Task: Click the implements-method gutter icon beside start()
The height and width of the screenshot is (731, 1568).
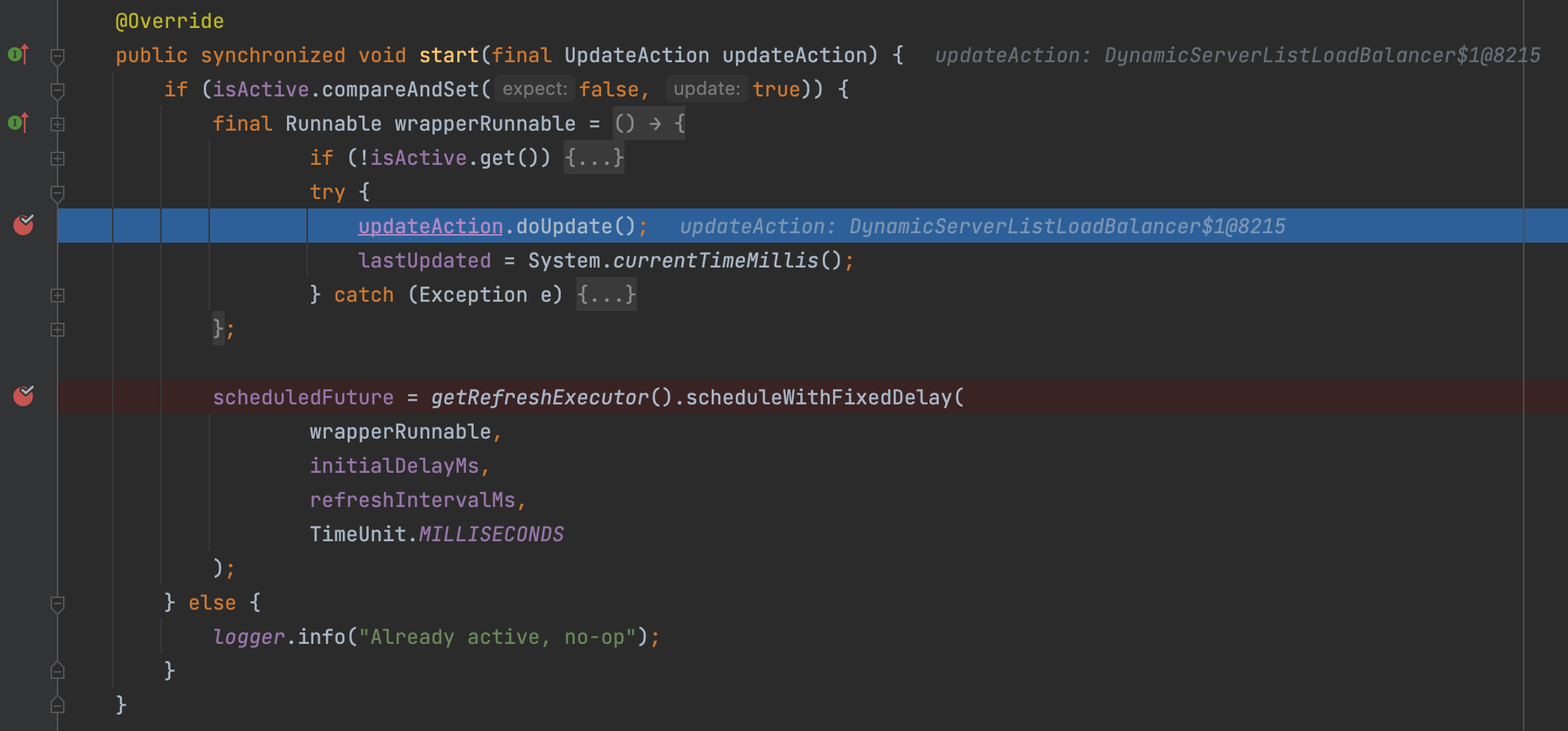Action: [x=18, y=55]
